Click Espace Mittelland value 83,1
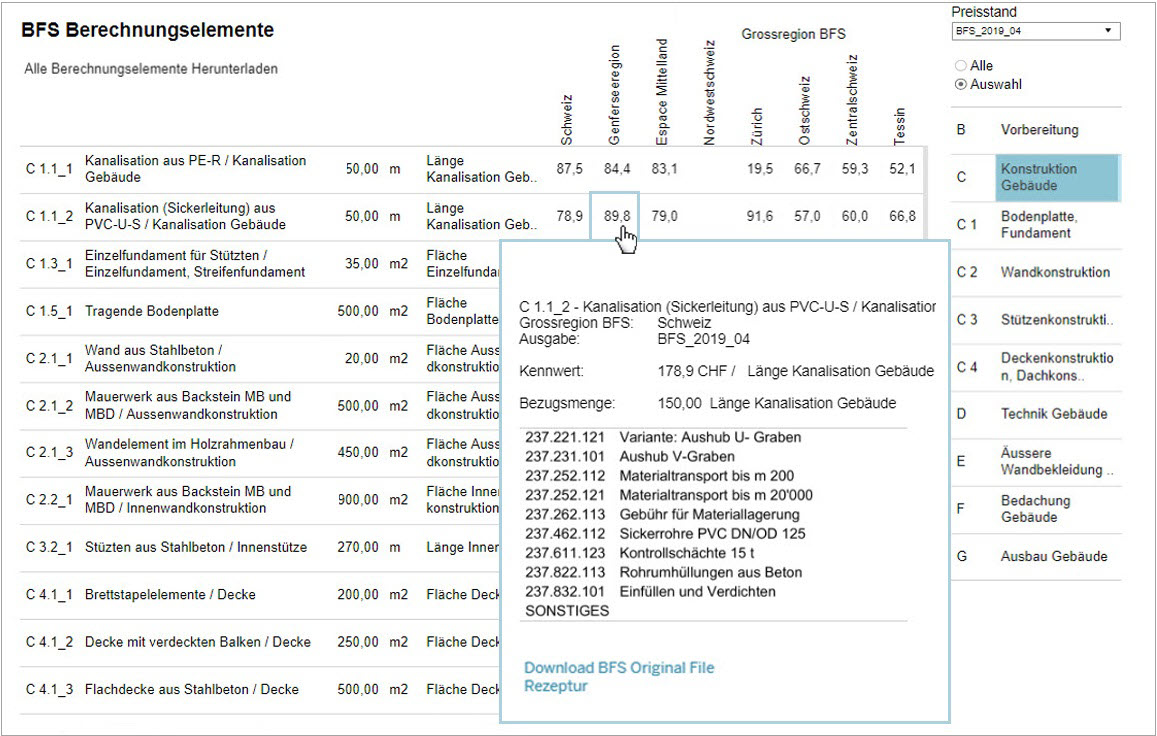This screenshot has width=1157, height=736. (664, 169)
